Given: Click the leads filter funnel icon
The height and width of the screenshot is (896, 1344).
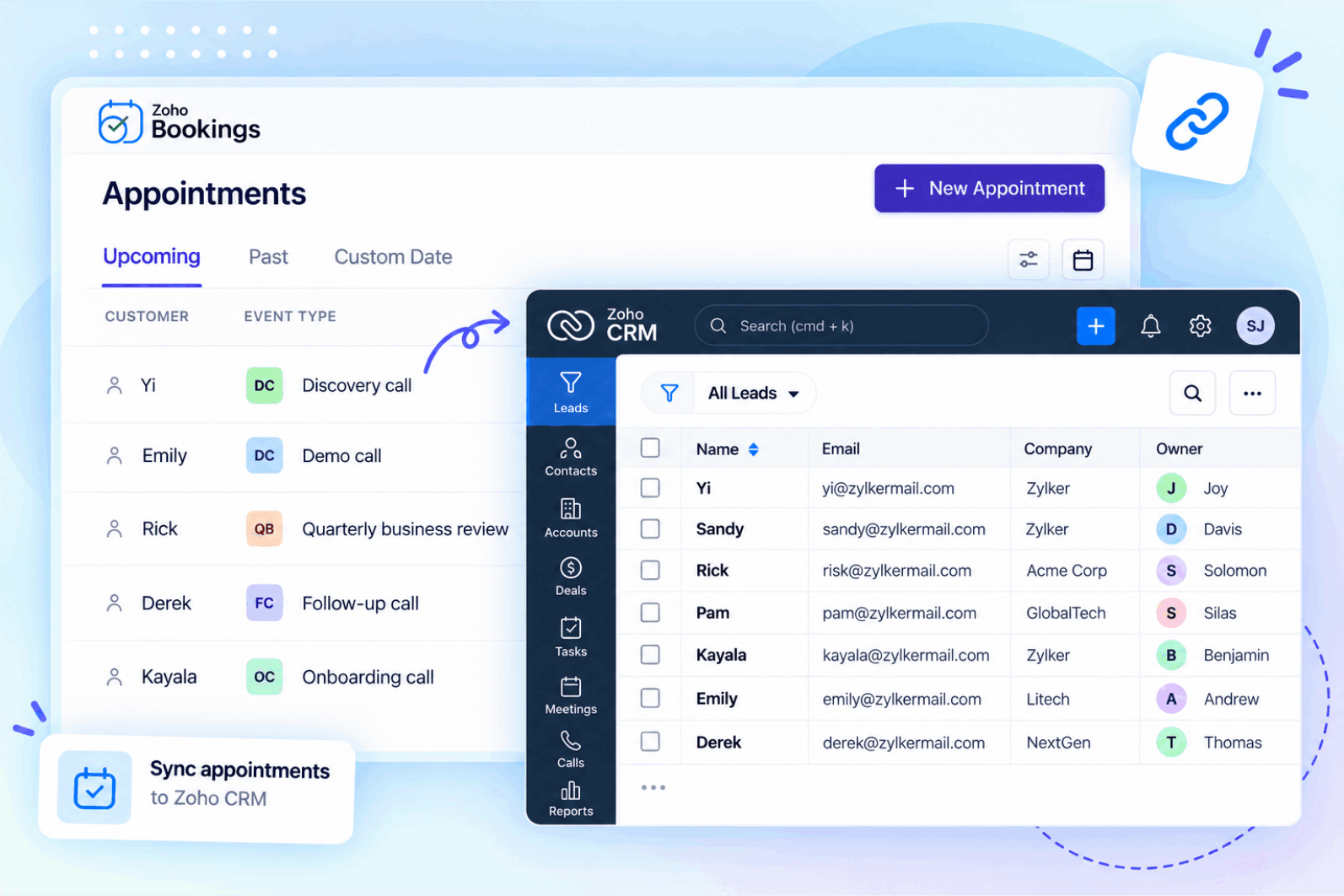Looking at the screenshot, I should [x=669, y=393].
